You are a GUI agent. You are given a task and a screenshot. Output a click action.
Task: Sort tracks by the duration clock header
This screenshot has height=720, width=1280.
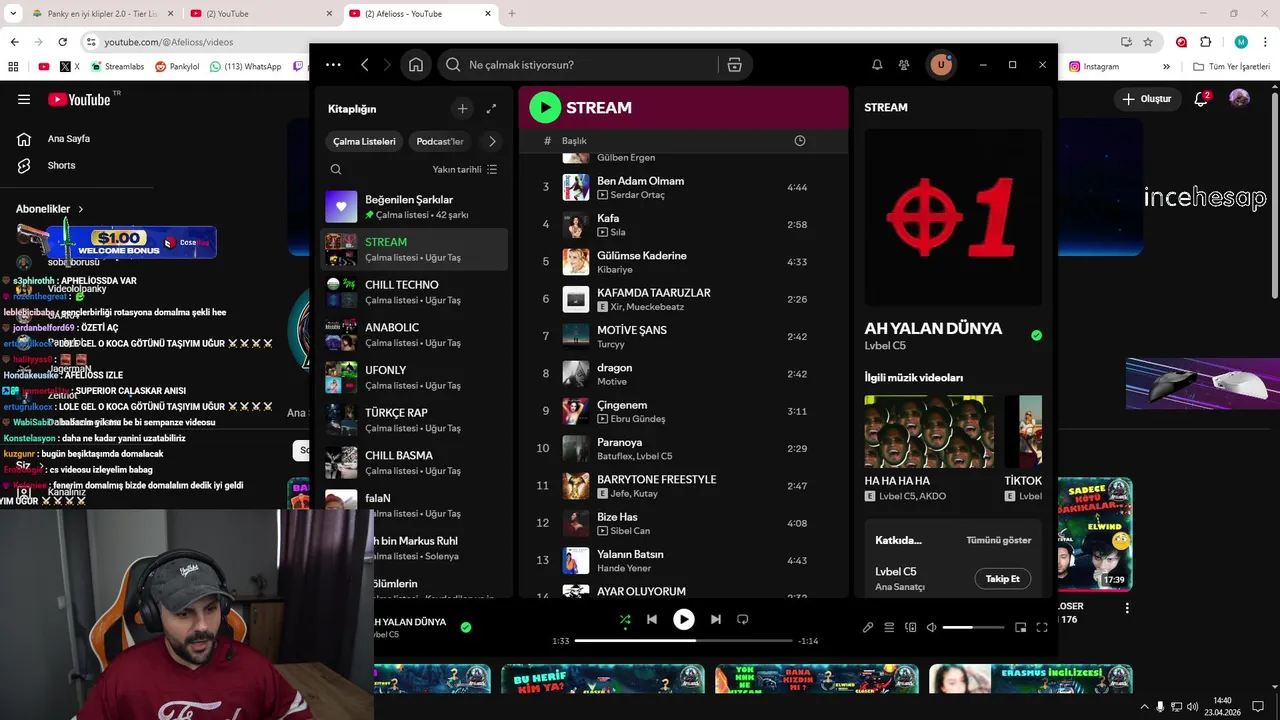[x=799, y=141]
